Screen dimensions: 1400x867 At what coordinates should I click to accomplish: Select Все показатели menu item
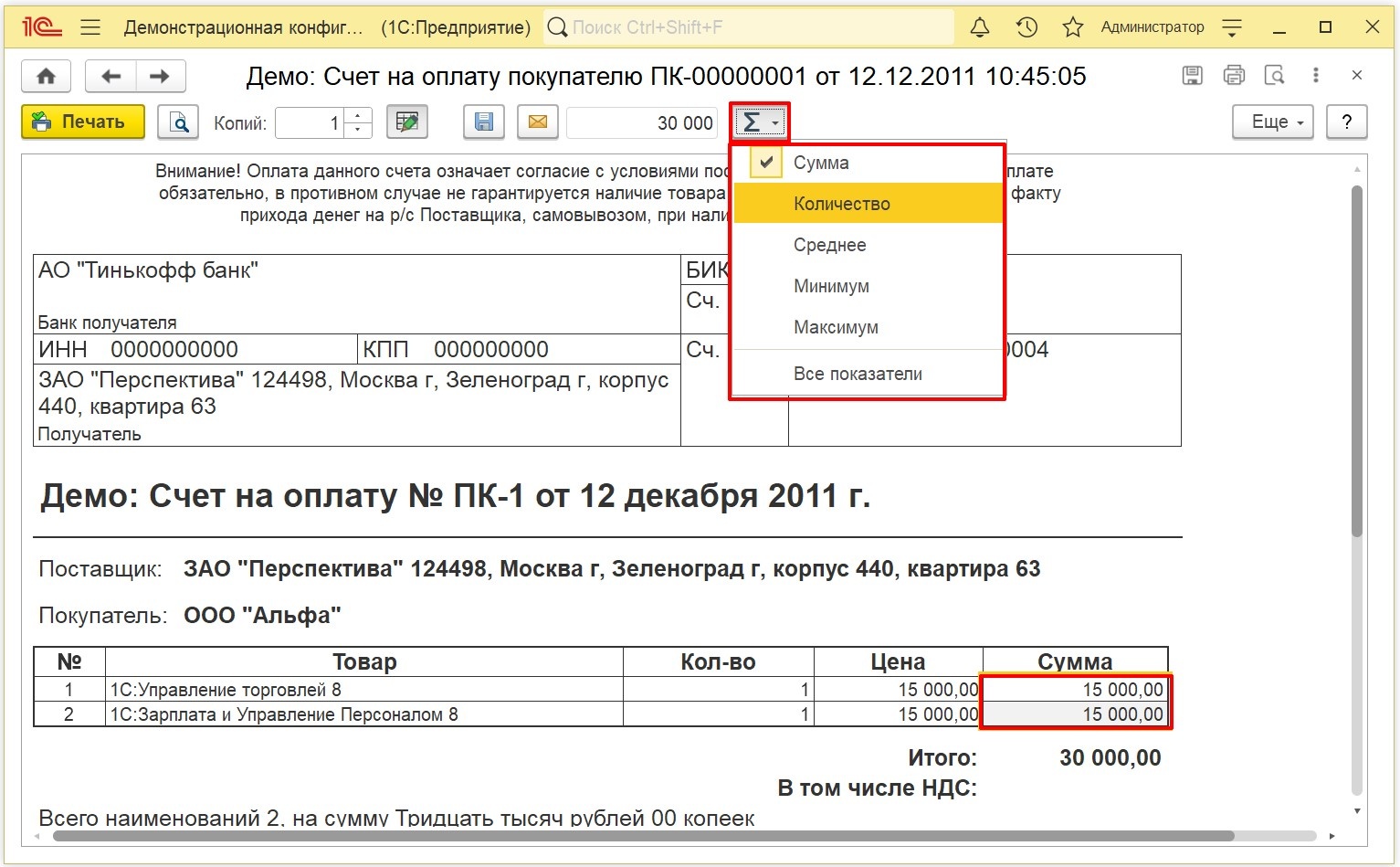(x=868, y=374)
